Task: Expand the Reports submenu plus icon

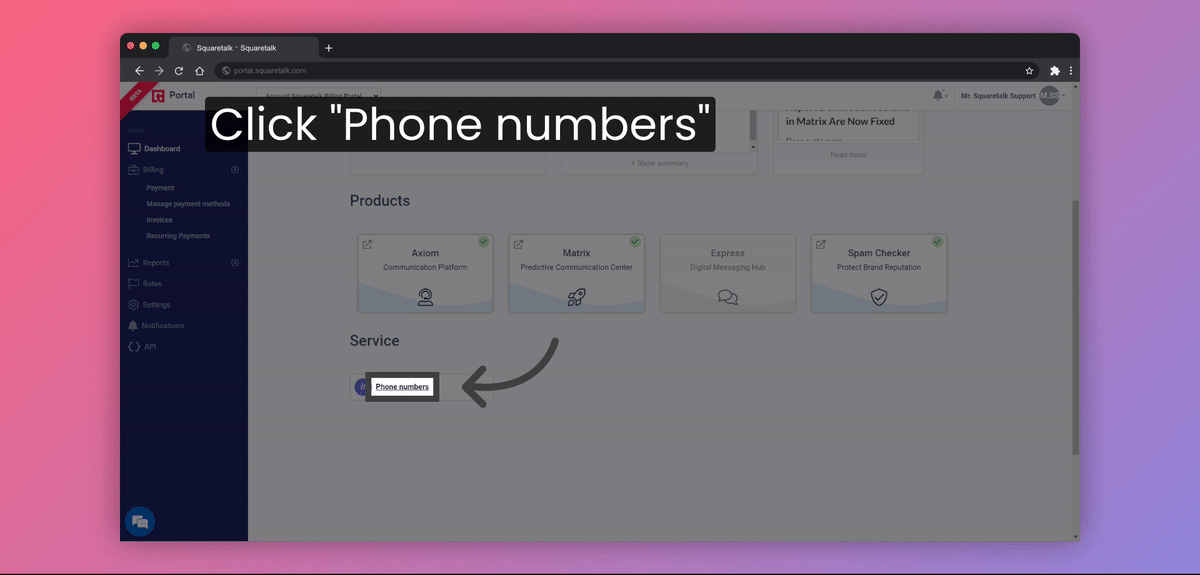Action: coord(235,263)
